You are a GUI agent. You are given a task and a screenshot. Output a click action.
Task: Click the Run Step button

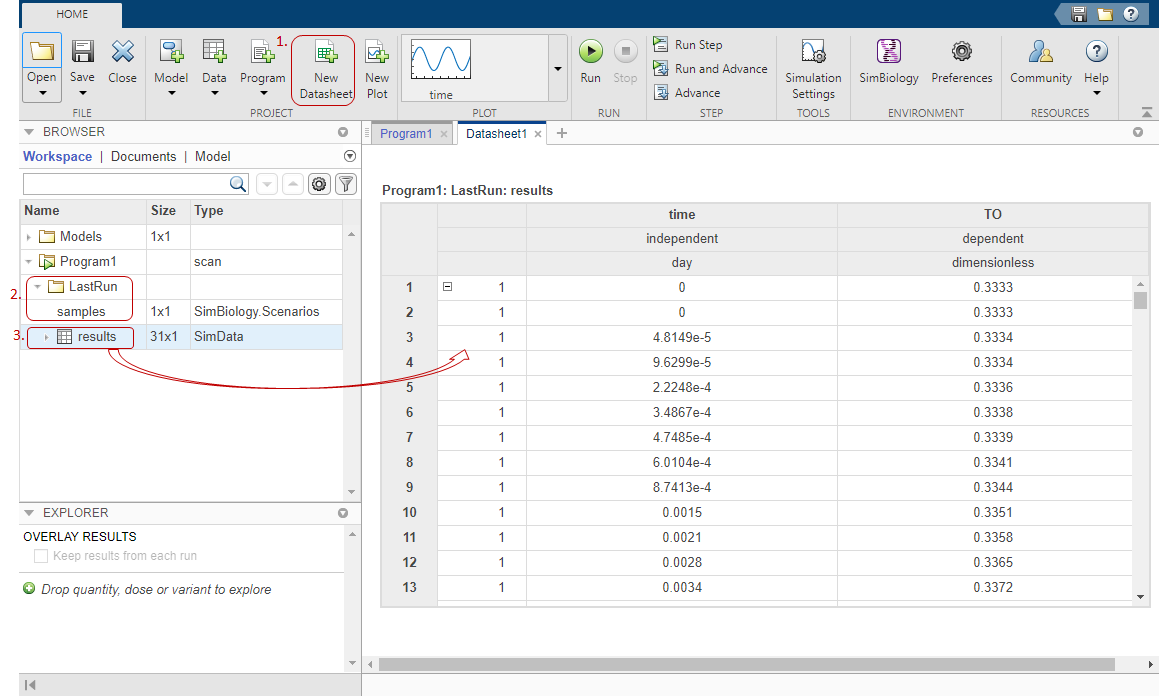(697, 45)
